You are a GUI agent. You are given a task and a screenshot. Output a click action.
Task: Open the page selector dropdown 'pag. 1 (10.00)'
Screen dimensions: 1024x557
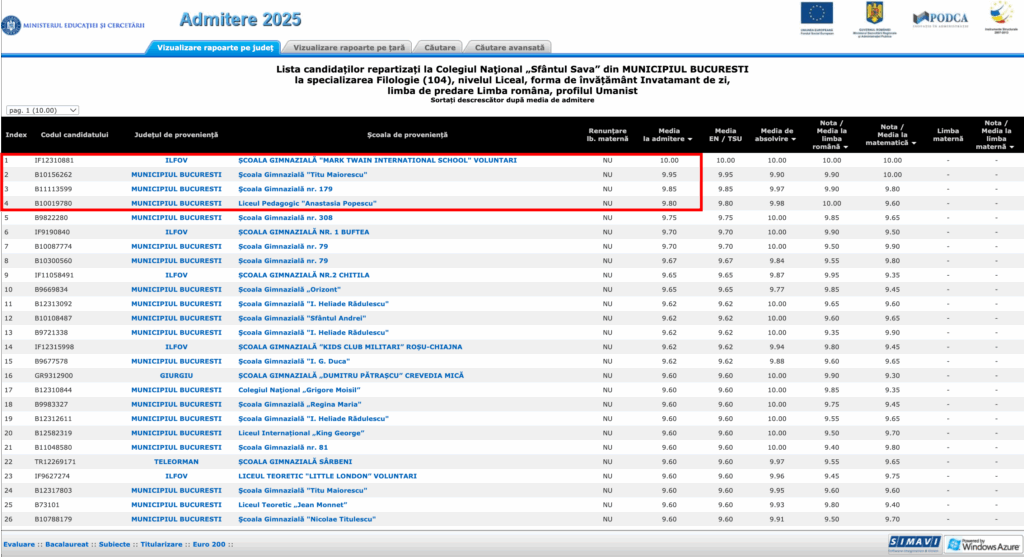pos(43,110)
